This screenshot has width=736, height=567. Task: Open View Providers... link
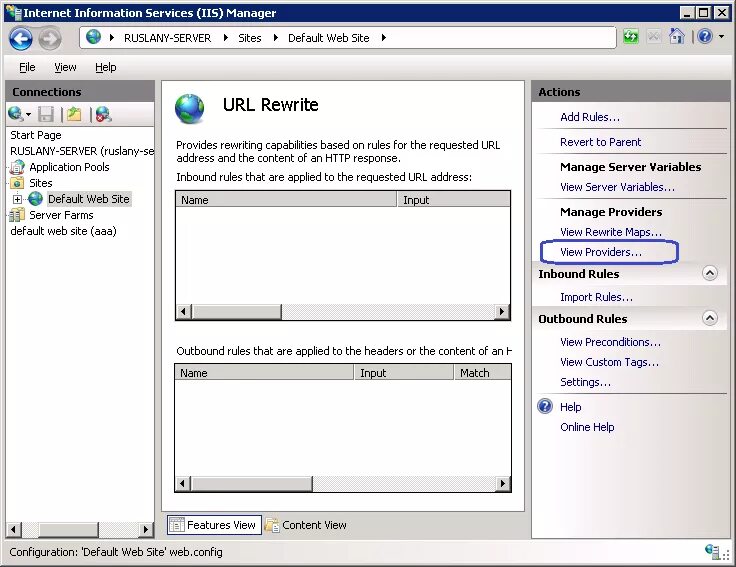601,252
